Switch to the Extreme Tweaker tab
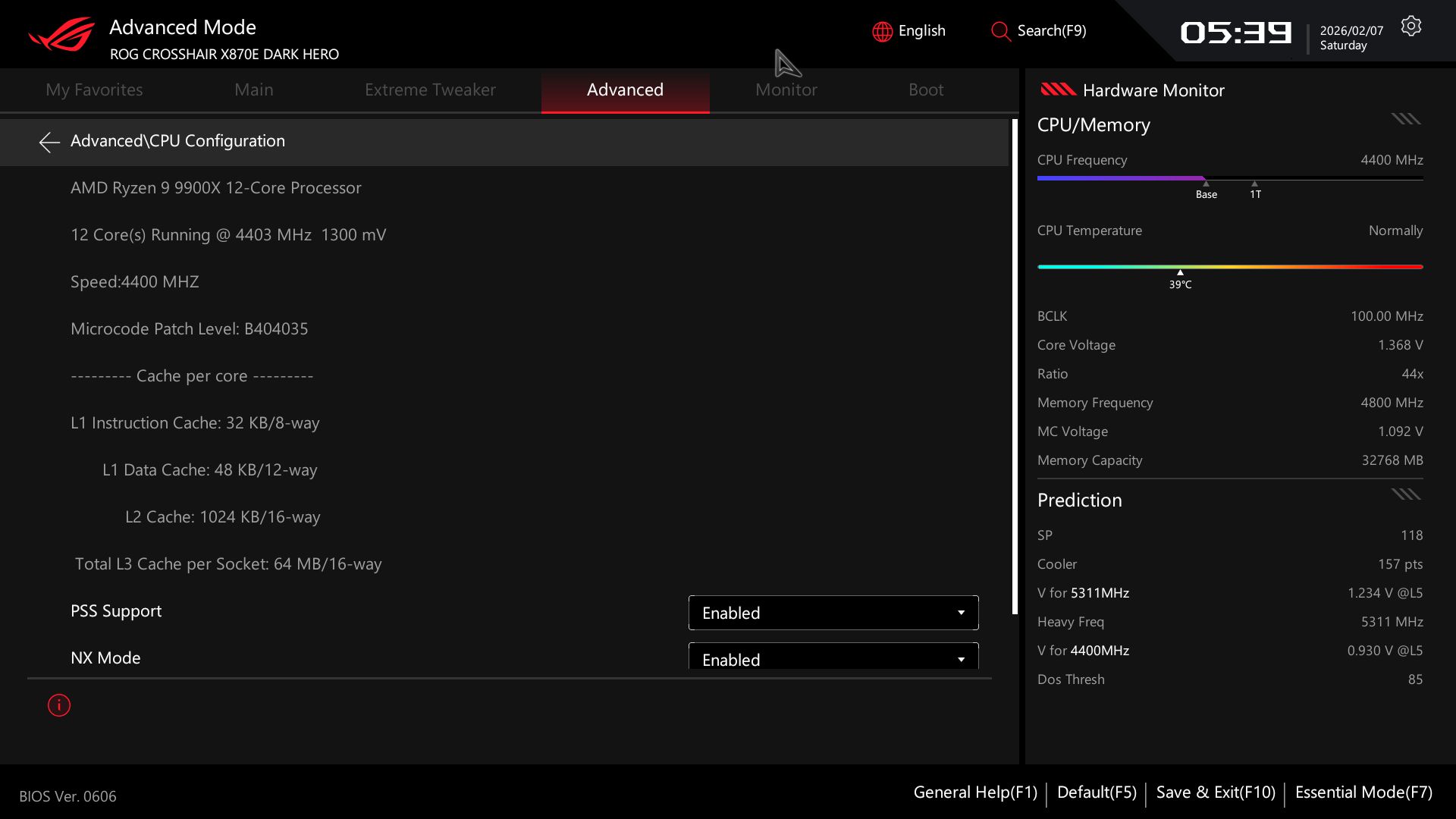This screenshot has width=1456, height=819. [430, 89]
